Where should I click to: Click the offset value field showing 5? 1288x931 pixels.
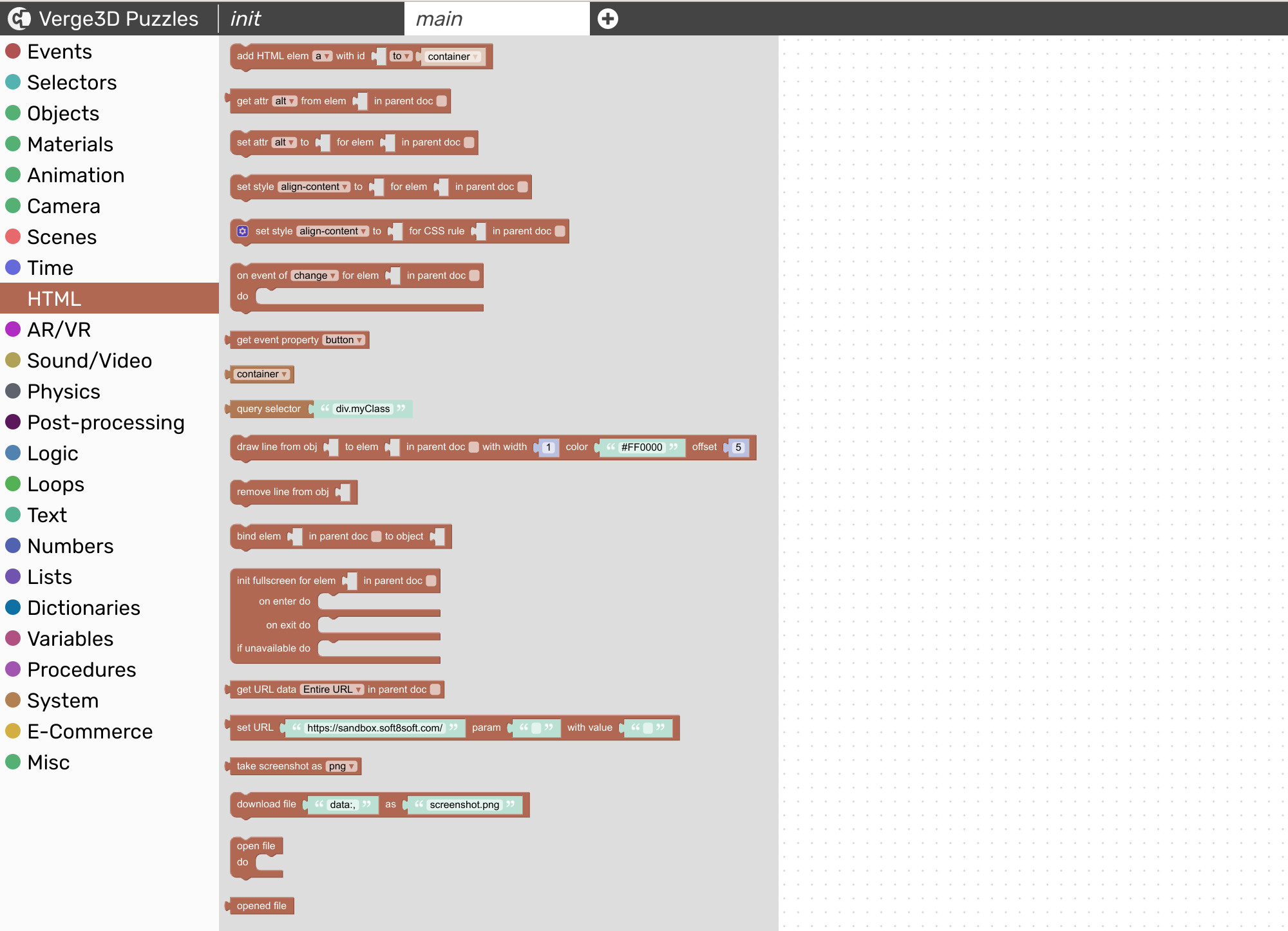pyautogui.click(x=739, y=447)
